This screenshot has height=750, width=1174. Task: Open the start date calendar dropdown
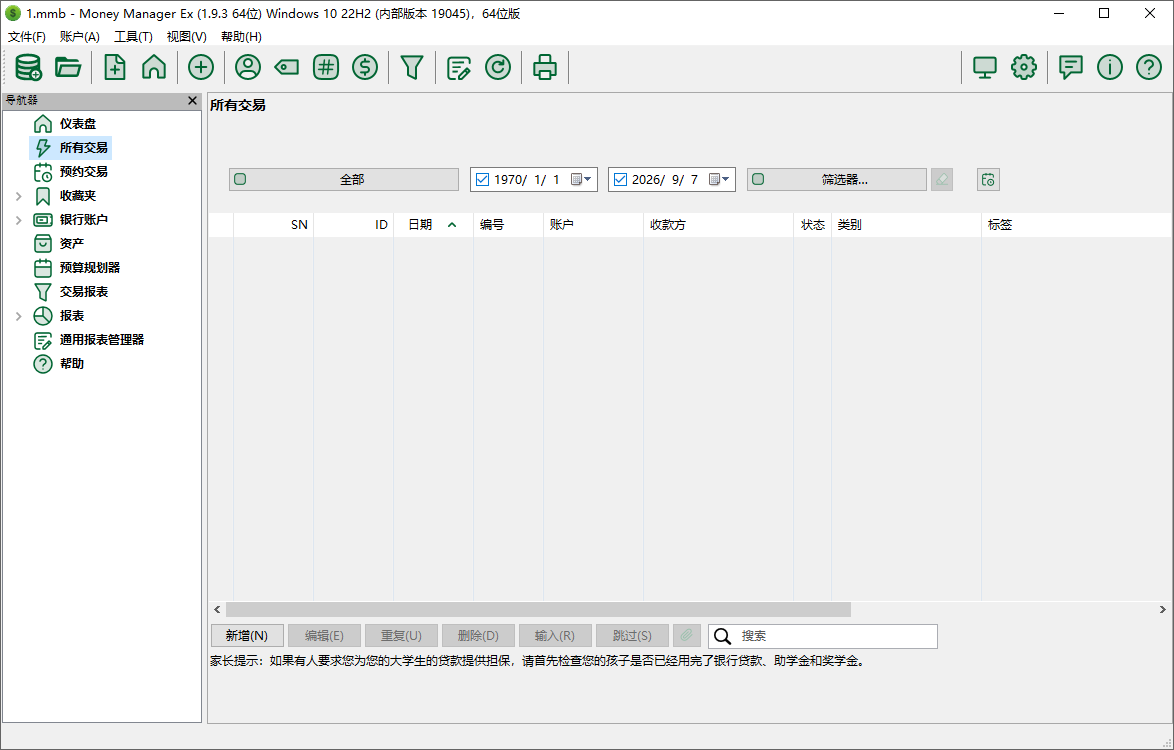pyautogui.click(x=582, y=180)
